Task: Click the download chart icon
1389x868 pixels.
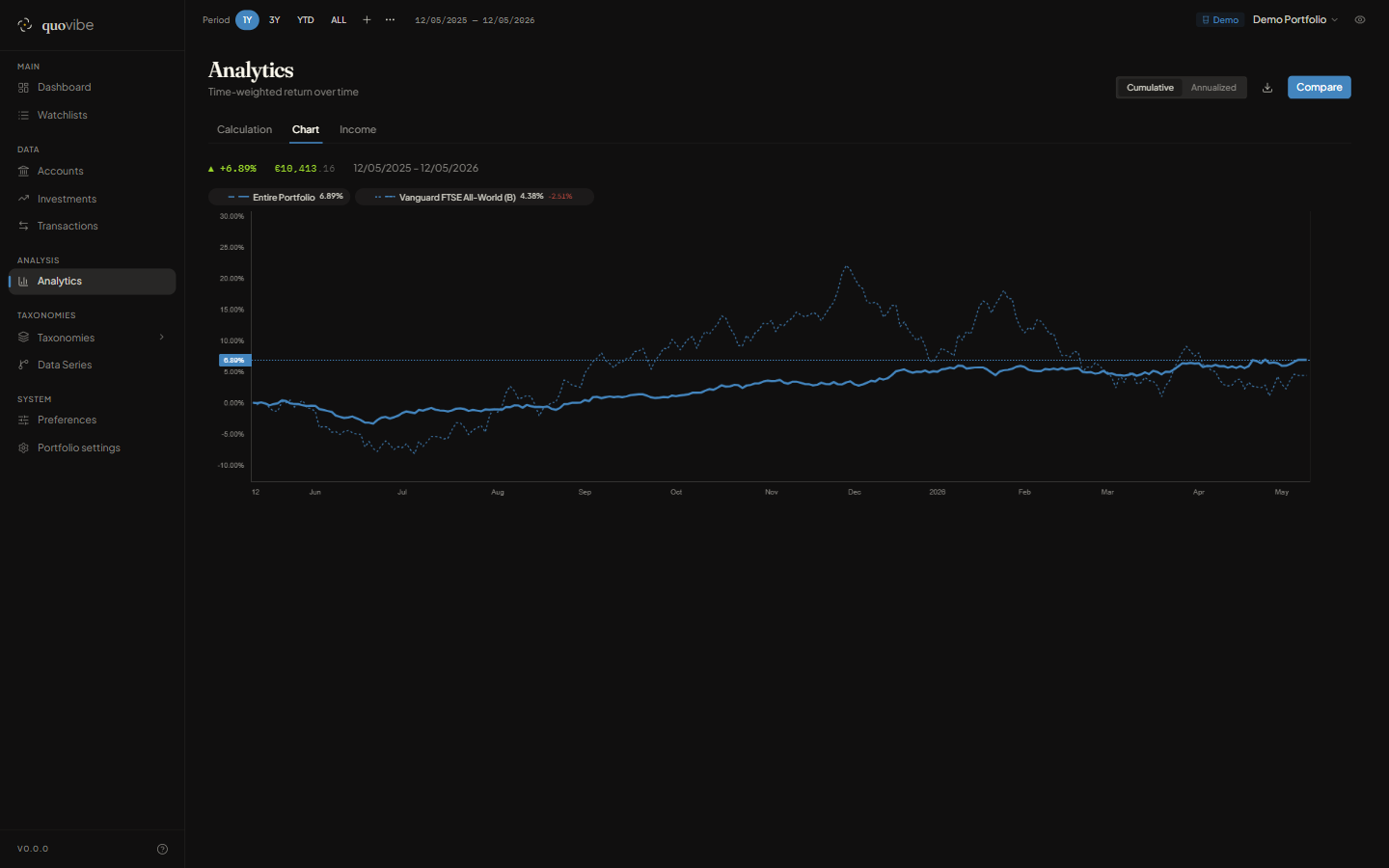Action: click(x=1267, y=88)
